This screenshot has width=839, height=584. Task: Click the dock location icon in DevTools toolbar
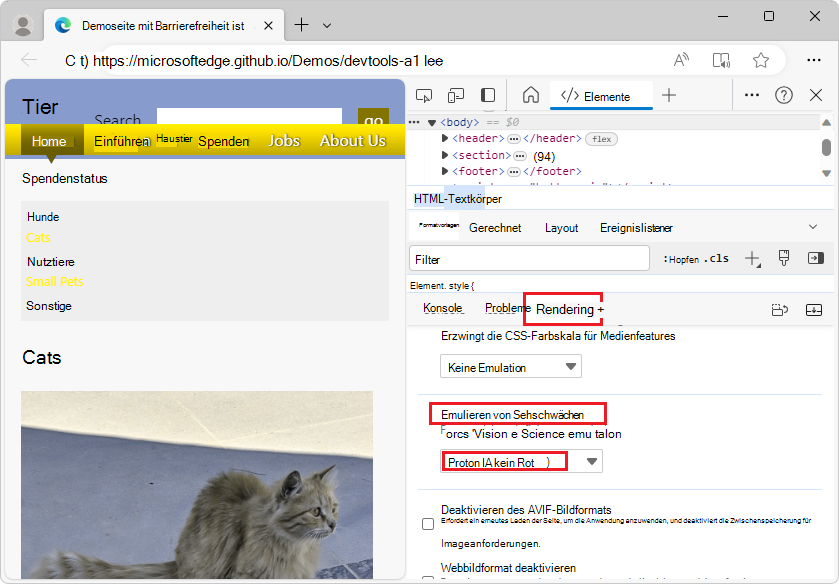[x=487, y=95]
